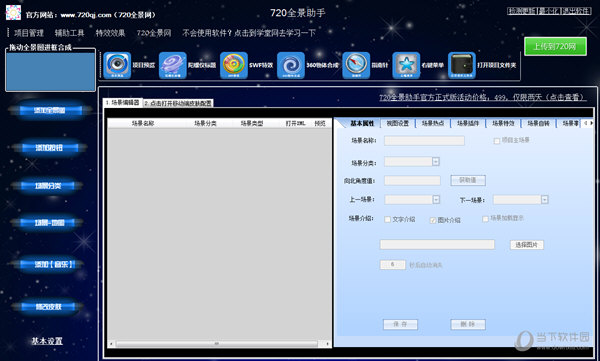This screenshot has width=600, height=361.
Task: Click the 打开XML column header
Action: click(295, 123)
